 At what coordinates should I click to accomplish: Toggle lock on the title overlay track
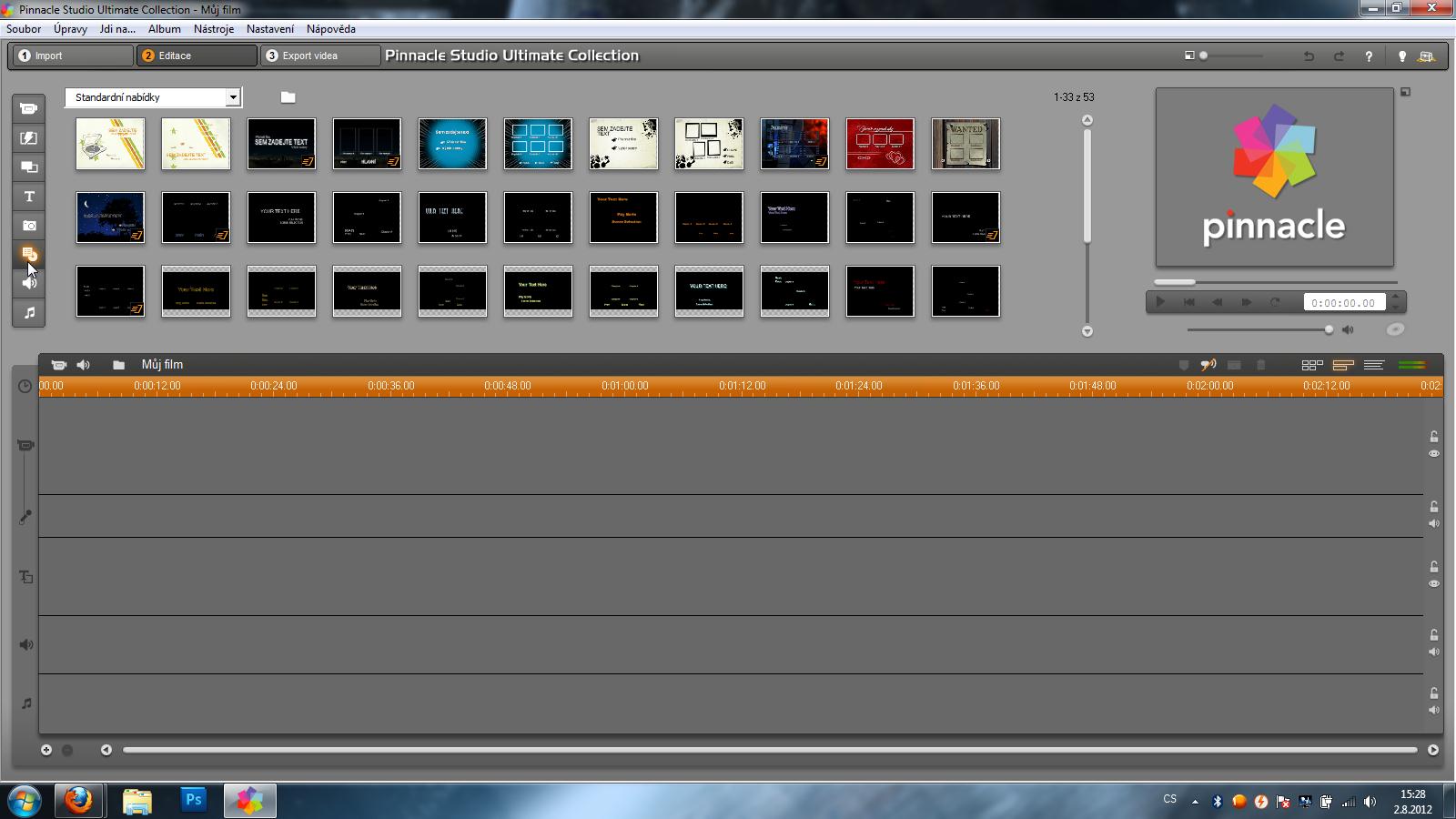click(1433, 567)
